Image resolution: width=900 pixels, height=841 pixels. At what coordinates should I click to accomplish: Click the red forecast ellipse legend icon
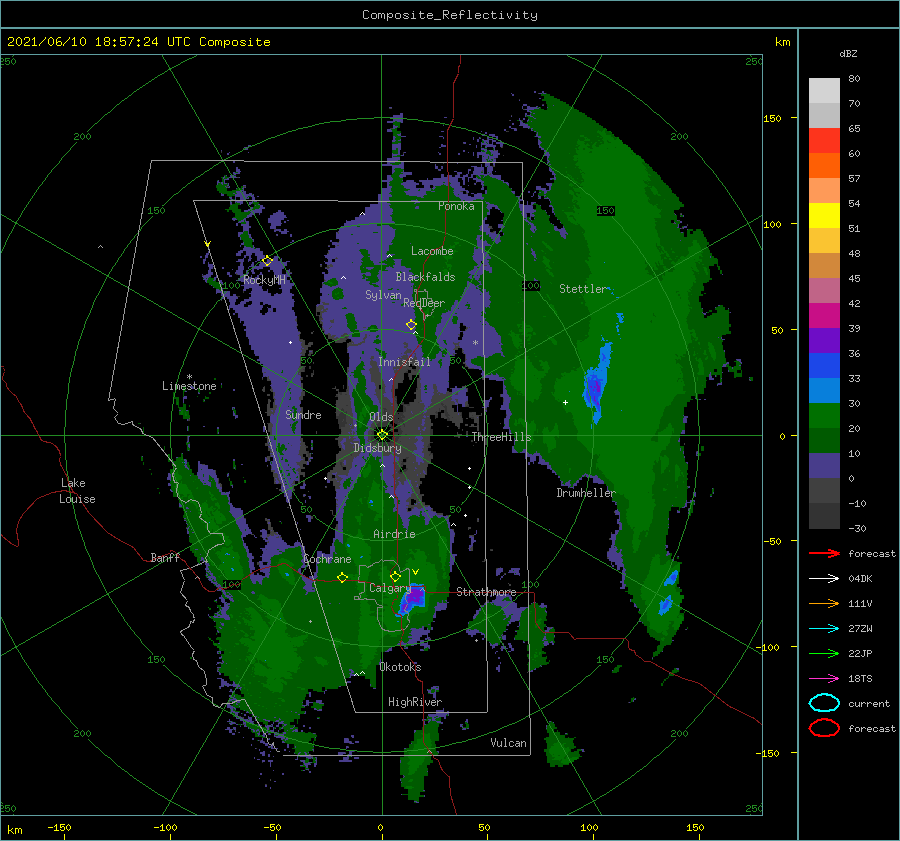pyautogui.click(x=824, y=728)
